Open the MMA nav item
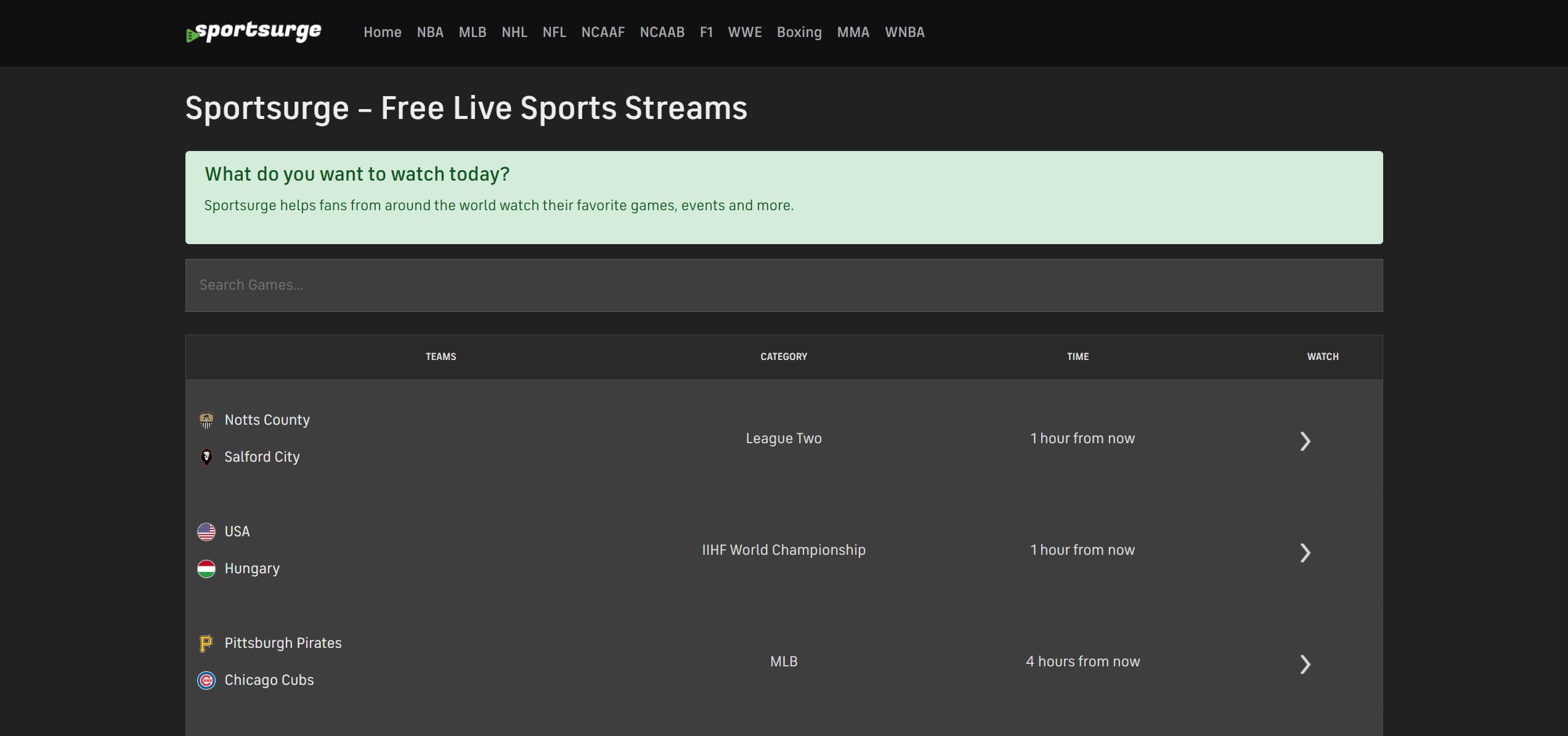This screenshot has width=1568, height=736. coord(853,32)
